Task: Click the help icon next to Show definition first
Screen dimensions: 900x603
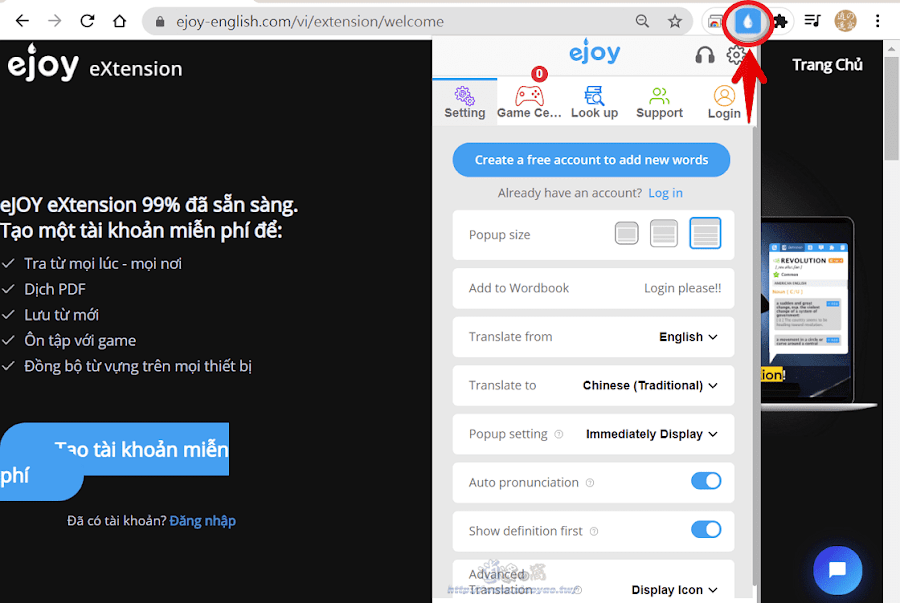Action: coord(594,532)
